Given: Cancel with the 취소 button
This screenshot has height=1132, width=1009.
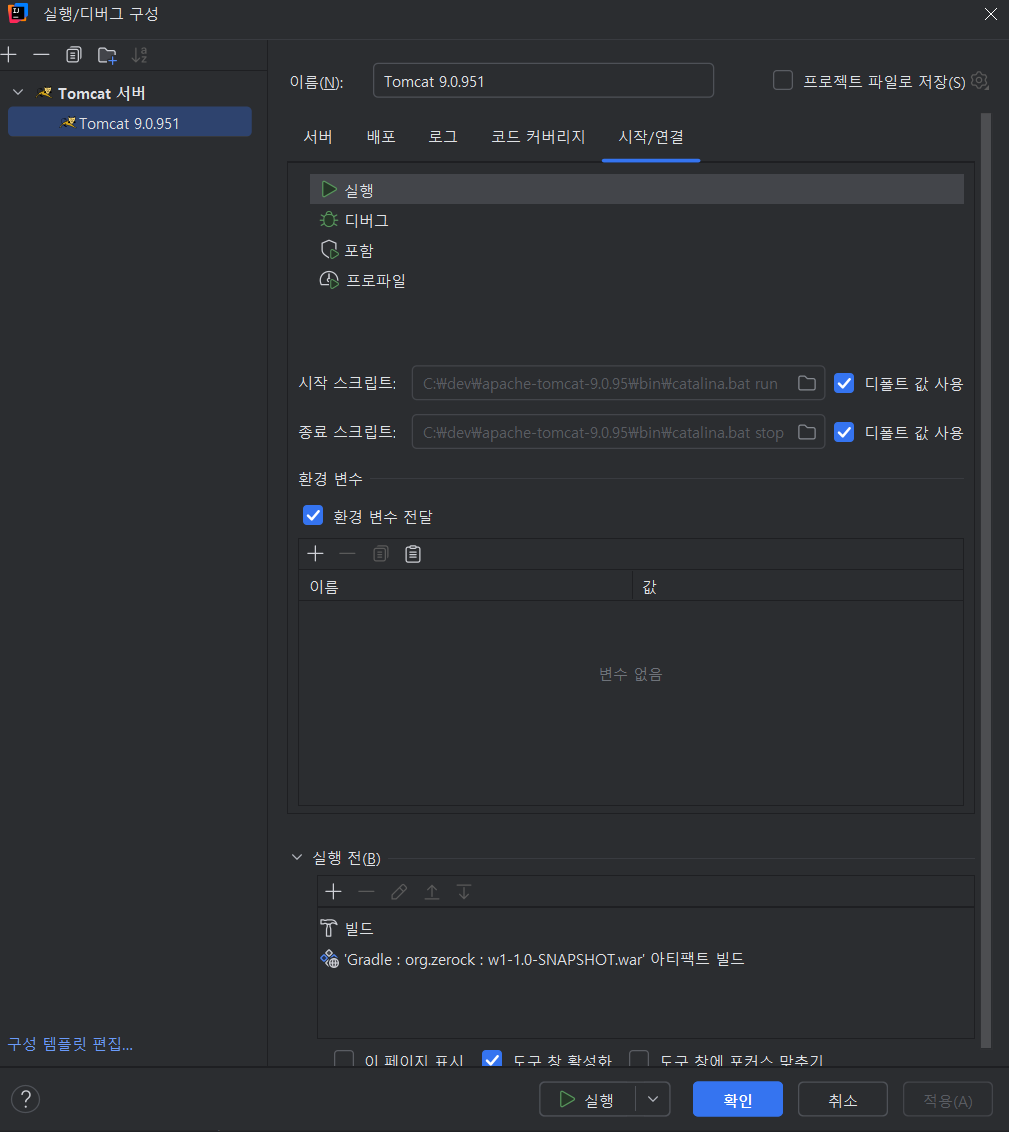Looking at the screenshot, I should tap(843, 1100).
